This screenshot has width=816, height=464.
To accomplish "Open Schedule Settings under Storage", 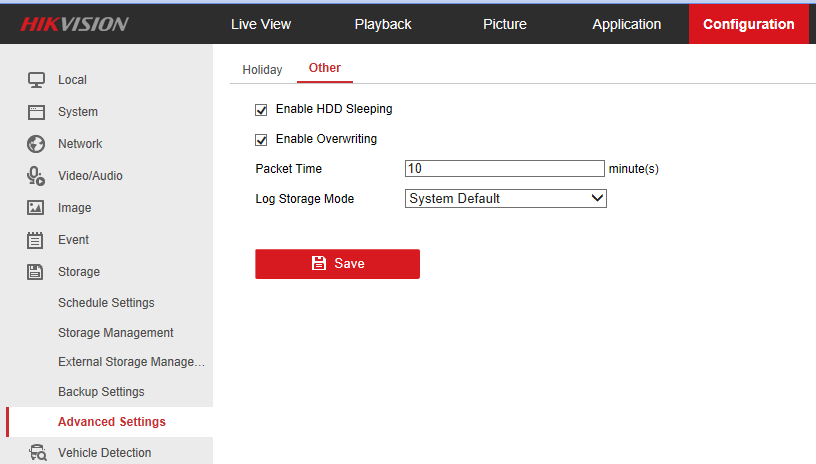I will (106, 303).
